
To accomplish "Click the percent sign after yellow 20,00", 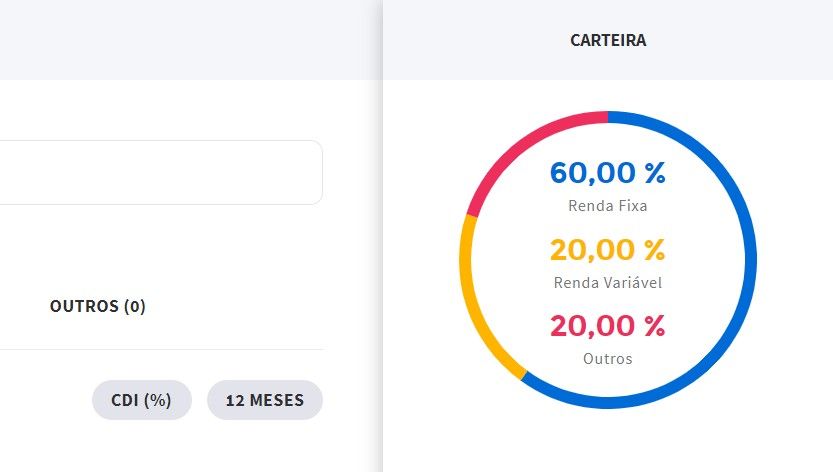I will [655, 249].
